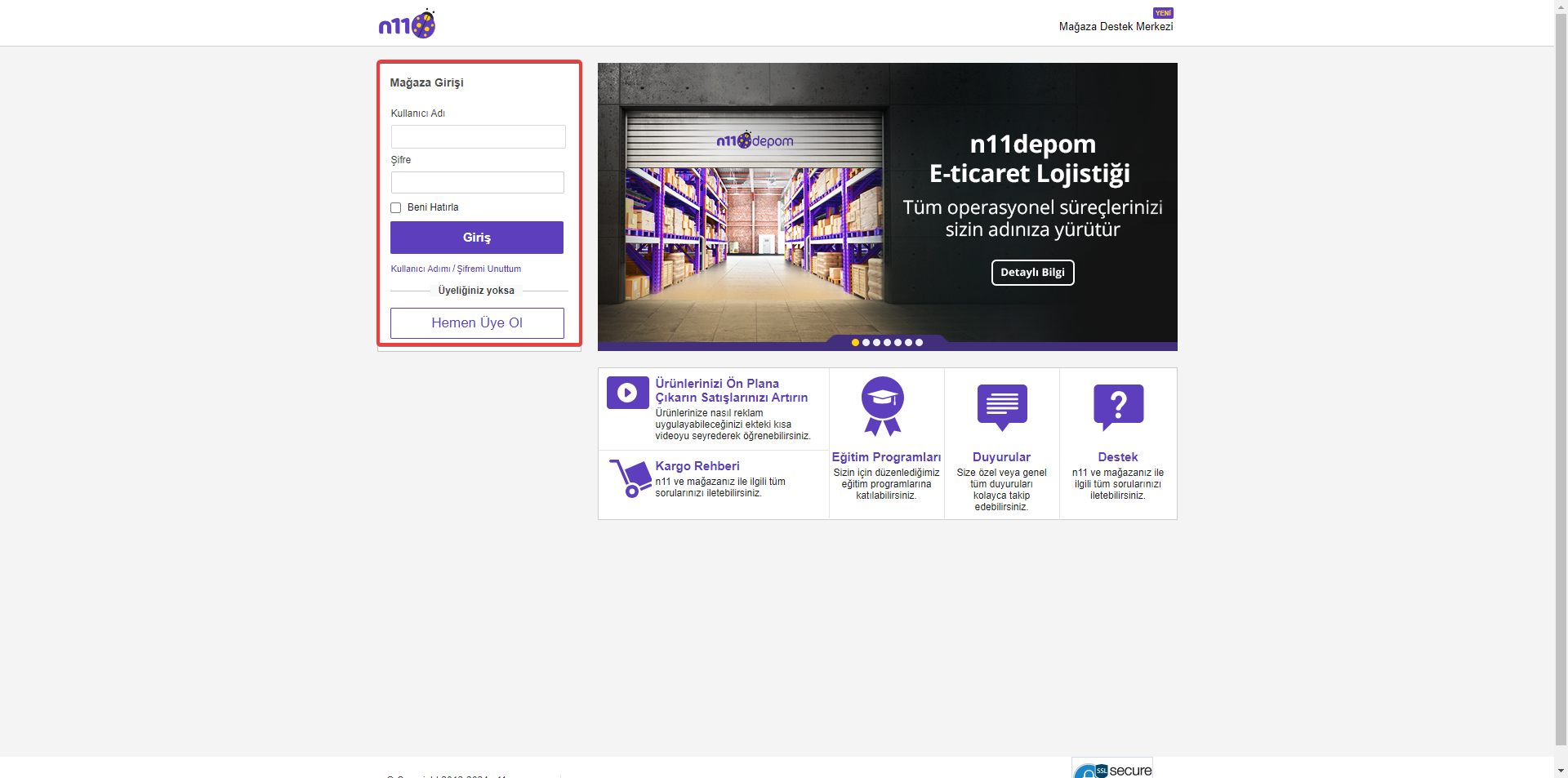Image resolution: width=1568 pixels, height=778 pixels.
Task: Click the scrollbar down arrow
Action: point(1561,771)
